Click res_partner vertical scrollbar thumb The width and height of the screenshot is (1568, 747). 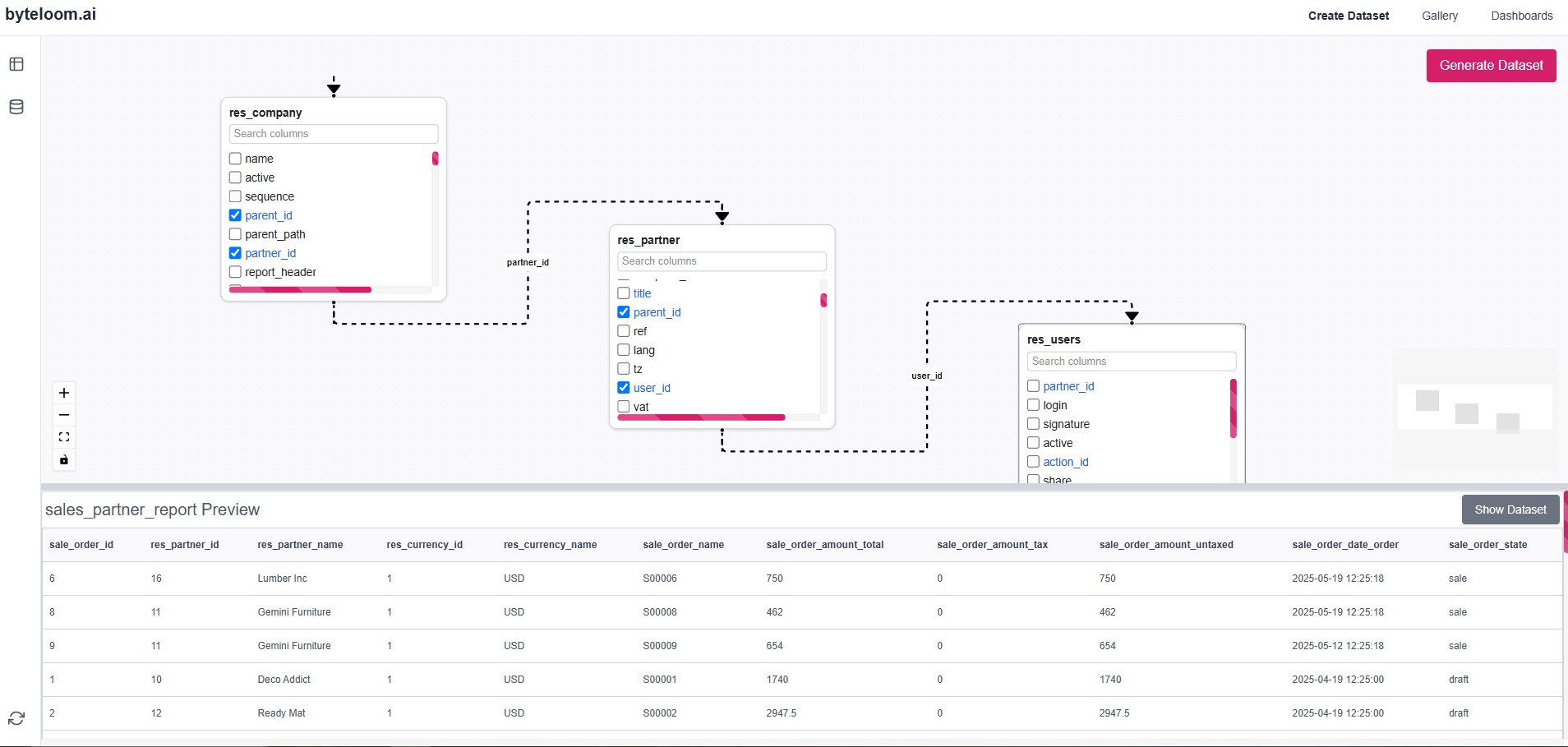coord(823,300)
